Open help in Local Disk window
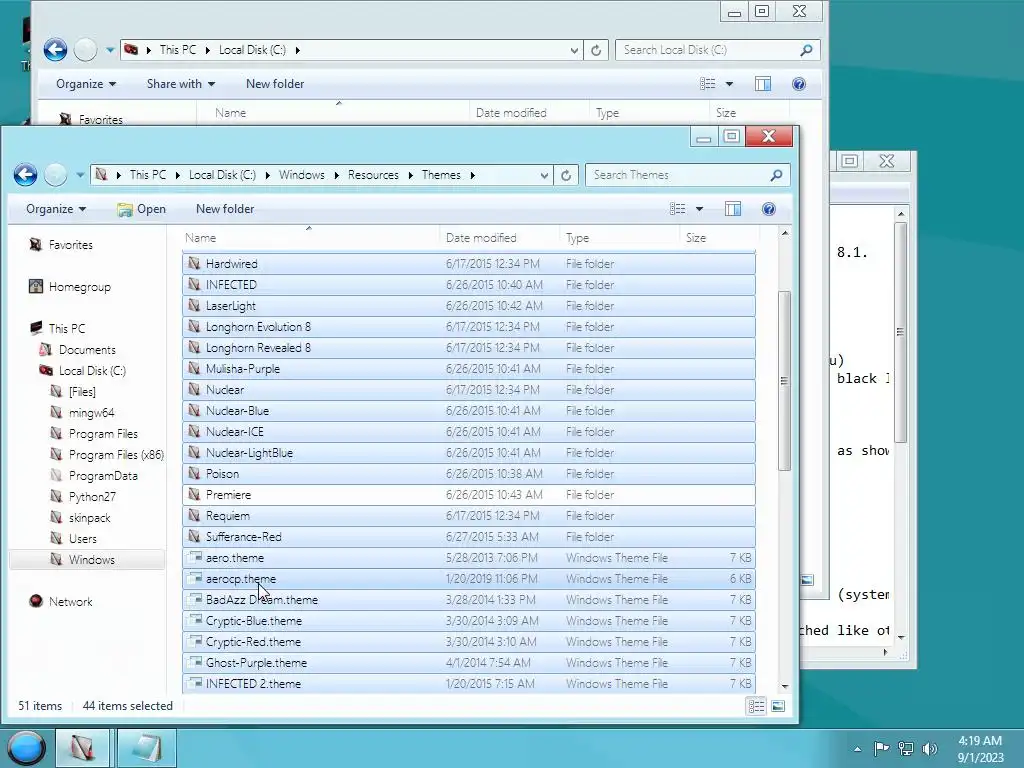Image resolution: width=1024 pixels, height=768 pixels. click(x=799, y=84)
